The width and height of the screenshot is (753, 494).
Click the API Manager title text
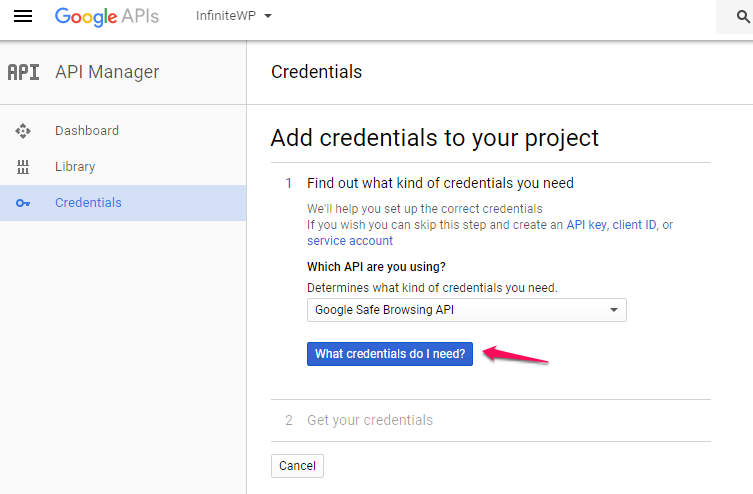click(107, 72)
